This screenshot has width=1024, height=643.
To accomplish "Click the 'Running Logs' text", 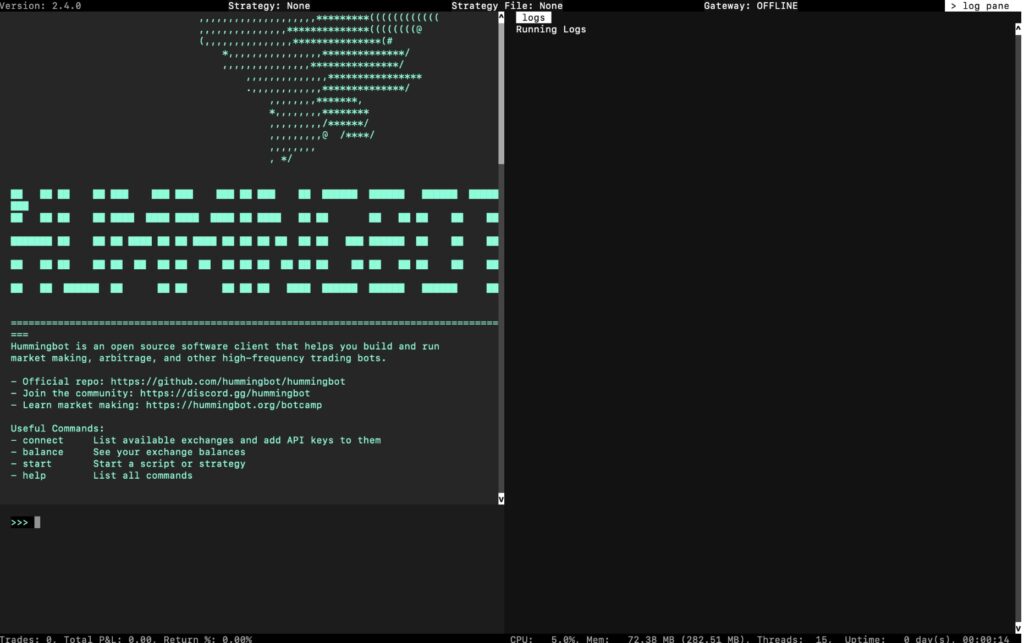I will (x=551, y=29).
